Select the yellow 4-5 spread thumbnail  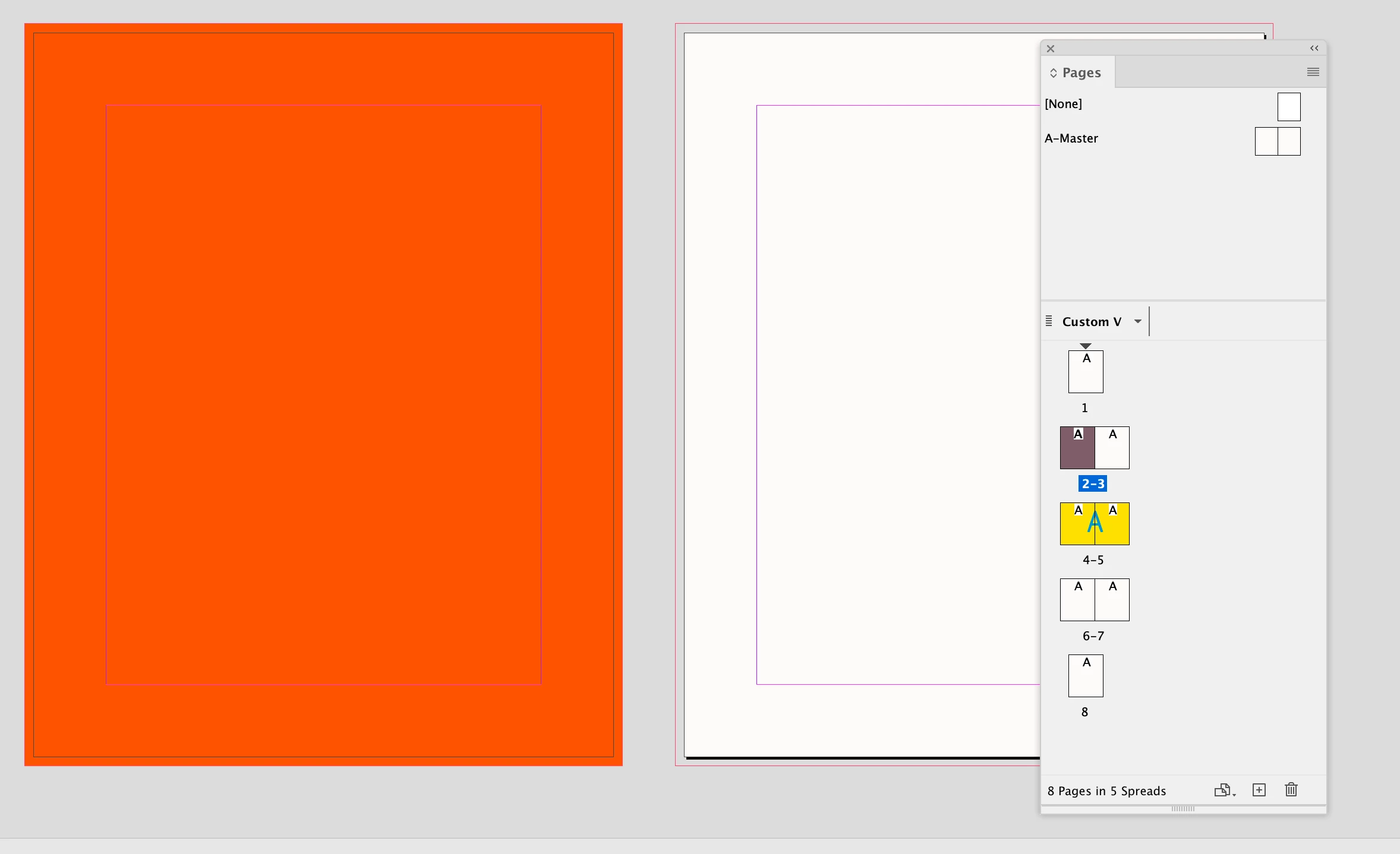(x=1095, y=525)
